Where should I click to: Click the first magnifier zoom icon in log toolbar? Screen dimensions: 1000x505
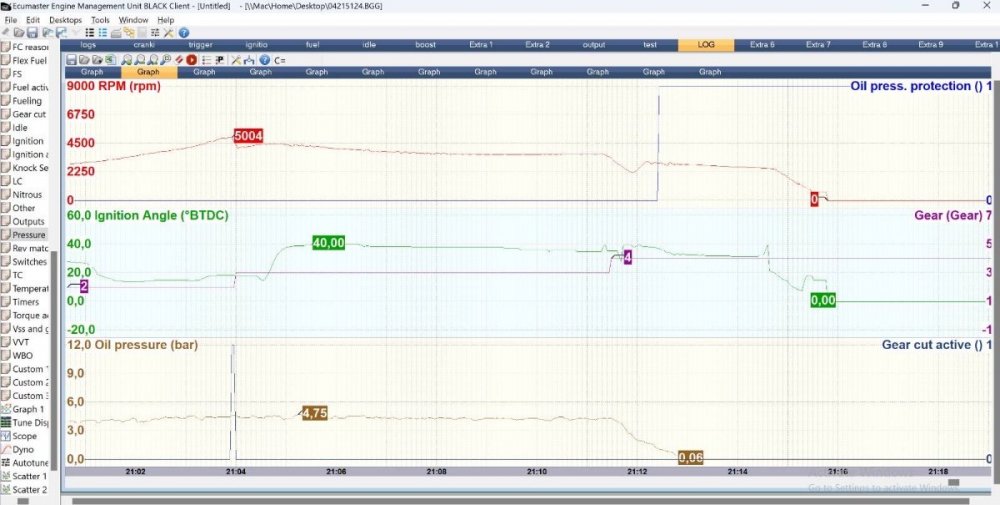pos(127,60)
